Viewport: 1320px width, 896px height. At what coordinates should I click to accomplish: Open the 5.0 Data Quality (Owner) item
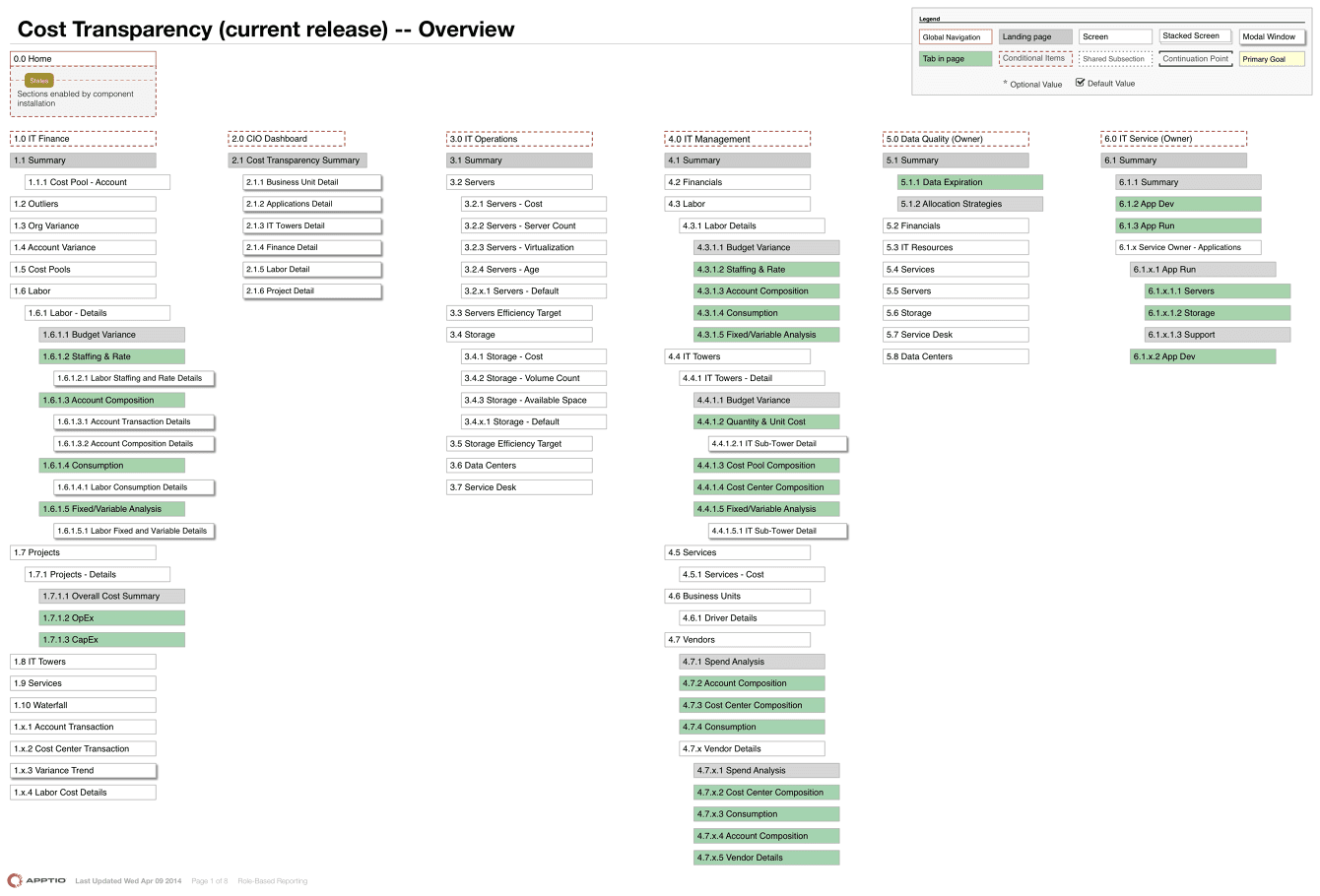(955, 139)
